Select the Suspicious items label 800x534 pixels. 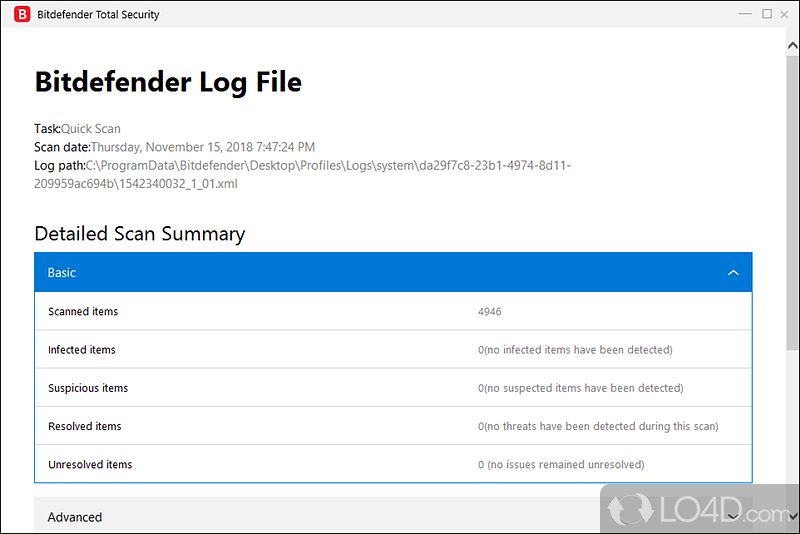pyautogui.click(x=88, y=388)
